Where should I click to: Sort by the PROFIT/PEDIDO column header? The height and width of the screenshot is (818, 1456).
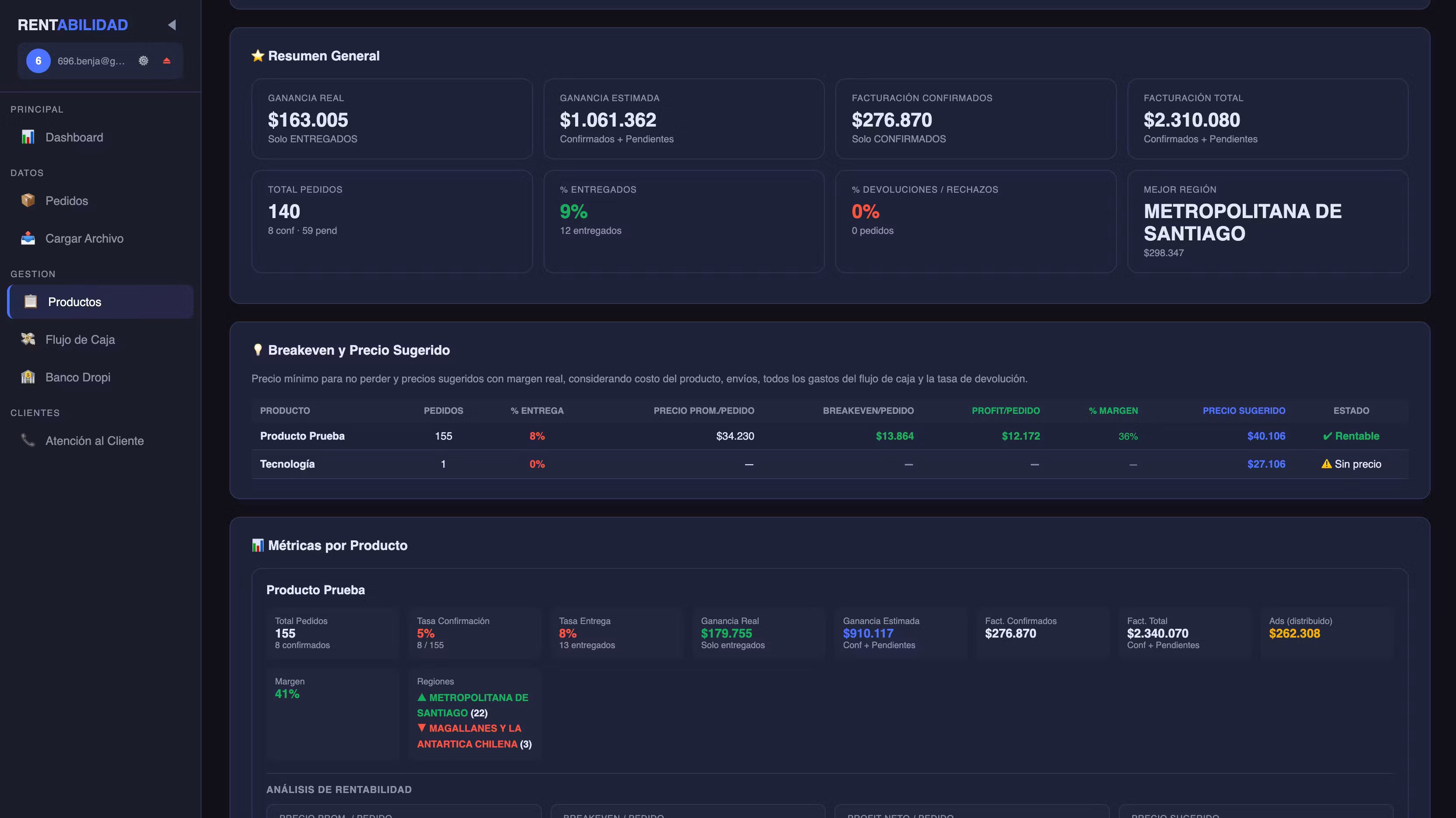[x=1006, y=411]
